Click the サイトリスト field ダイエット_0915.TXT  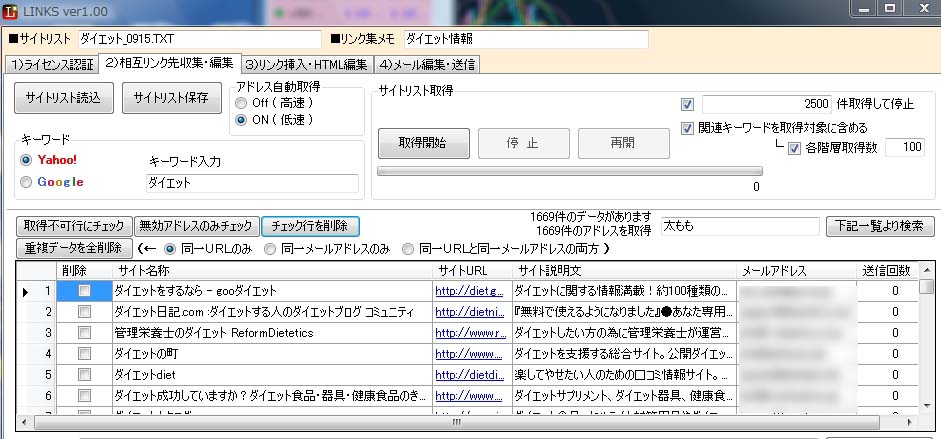coord(200,40)
